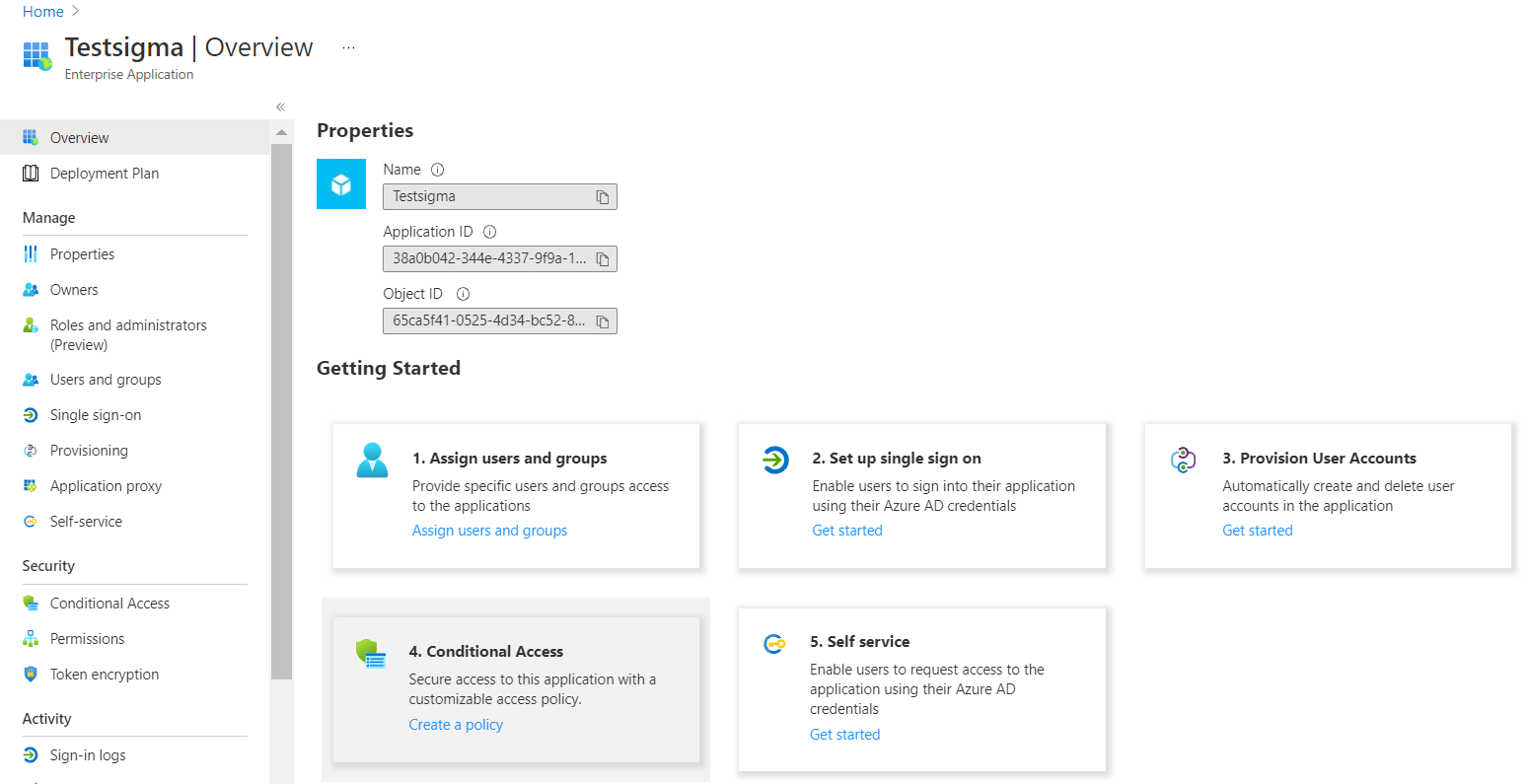Viewport: 1528px width, 784px height.
Task: Click the Owners people icon
Action: click(31, 290)
